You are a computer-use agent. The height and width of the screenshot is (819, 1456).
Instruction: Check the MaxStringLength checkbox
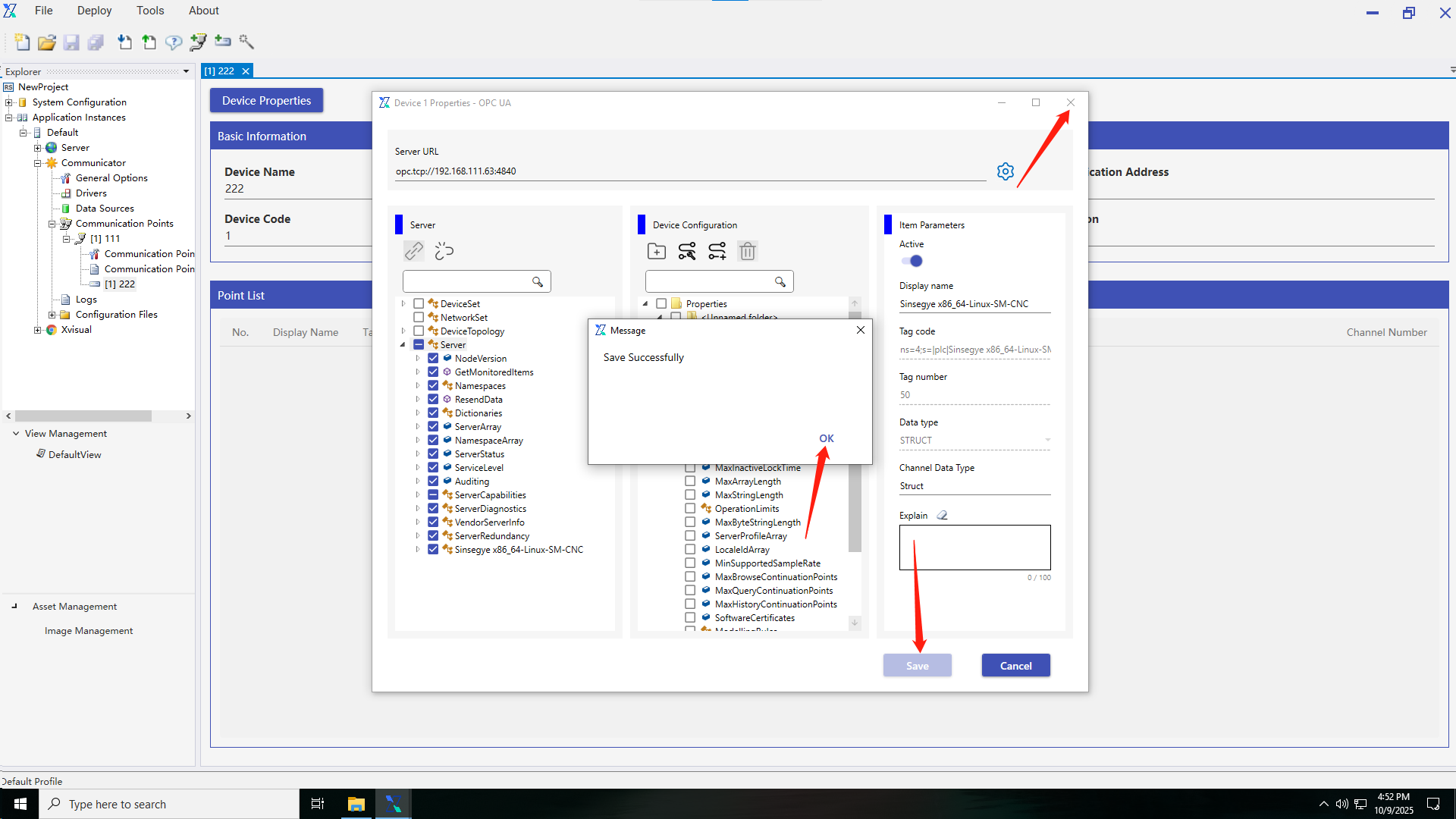pyautogui.click(x=690, y=495)
